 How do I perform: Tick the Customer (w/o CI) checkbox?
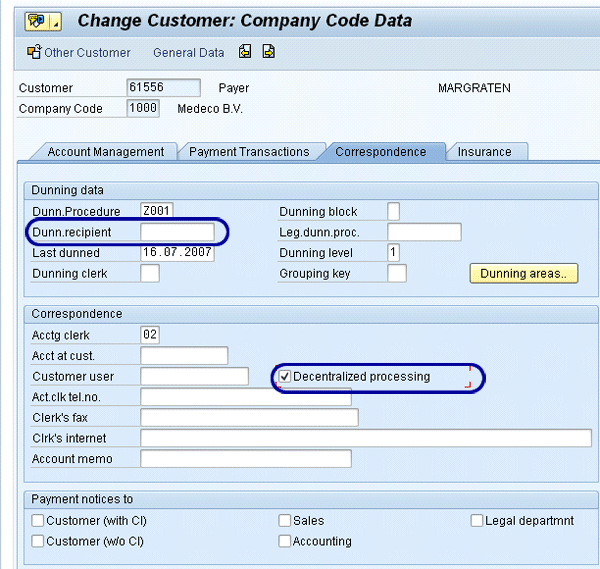point(38,542)
